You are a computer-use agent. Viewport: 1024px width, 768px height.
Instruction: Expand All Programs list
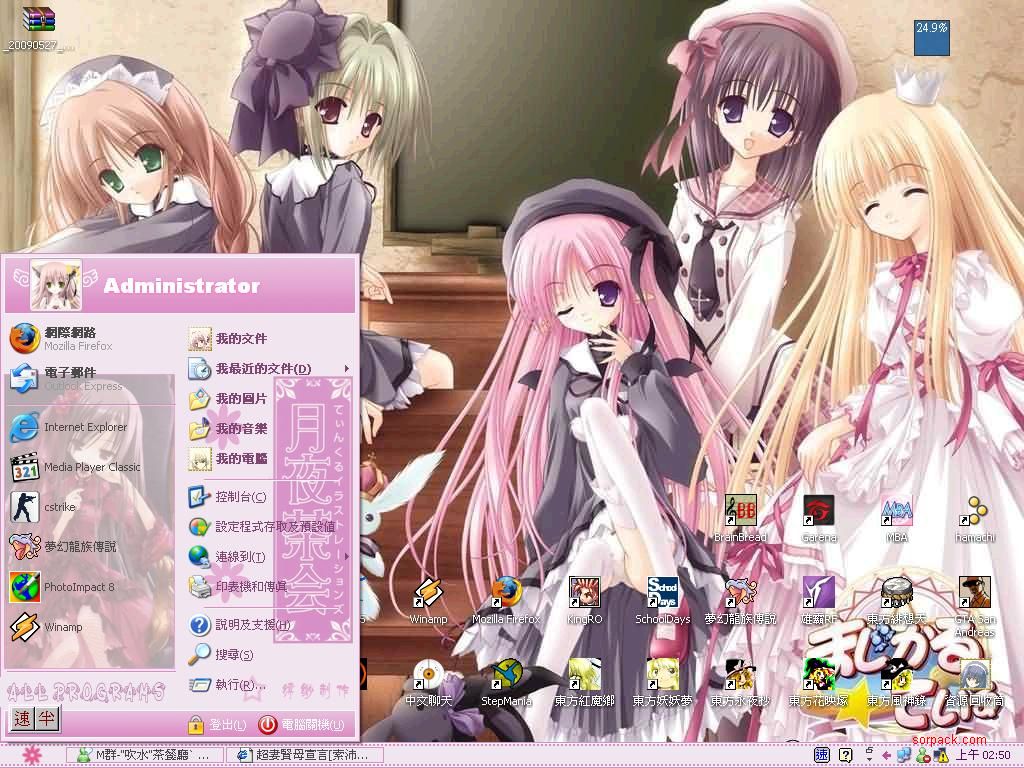[x=86, y=691]
